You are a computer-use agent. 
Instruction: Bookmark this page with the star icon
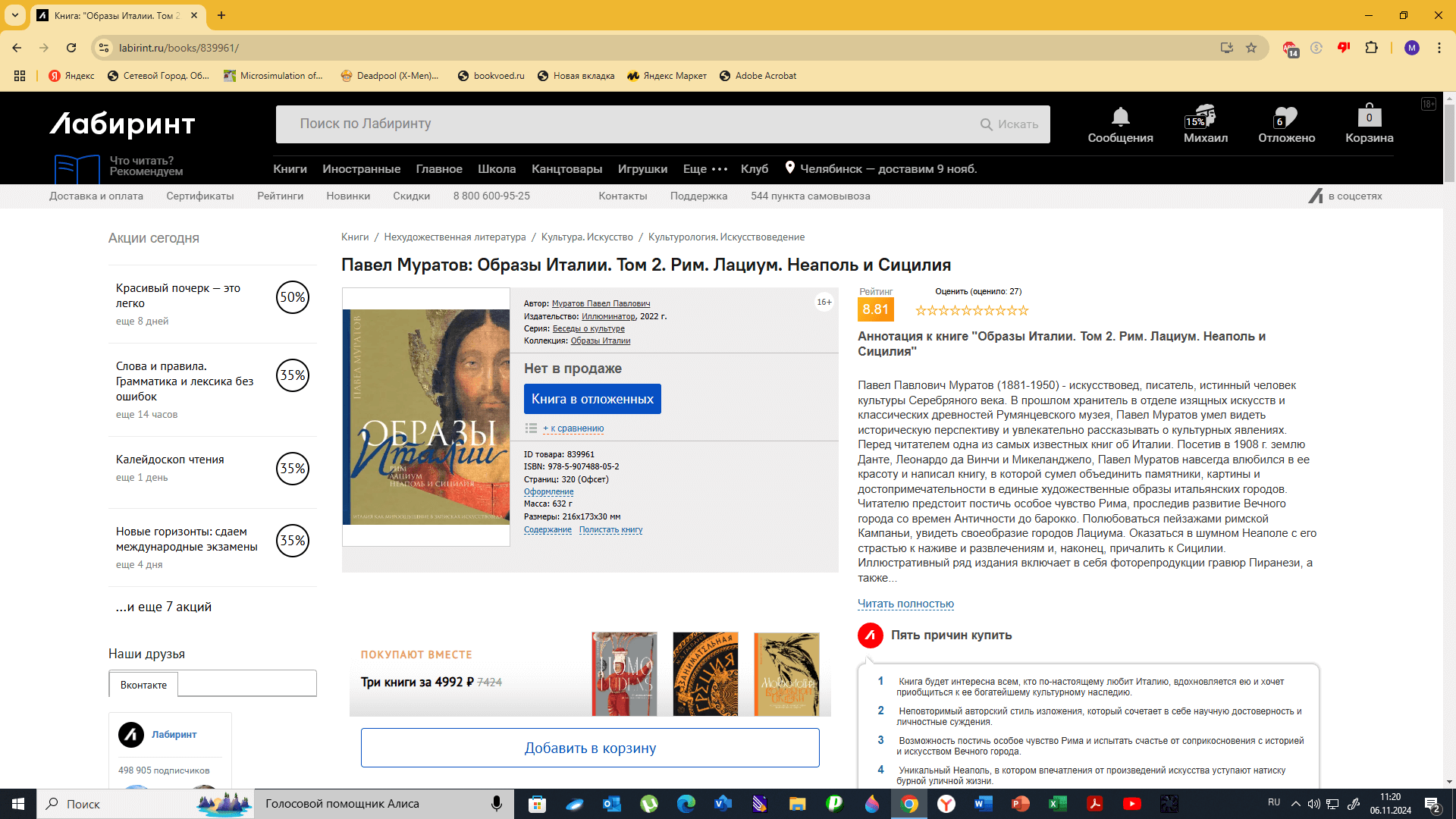pos(1251,48)
